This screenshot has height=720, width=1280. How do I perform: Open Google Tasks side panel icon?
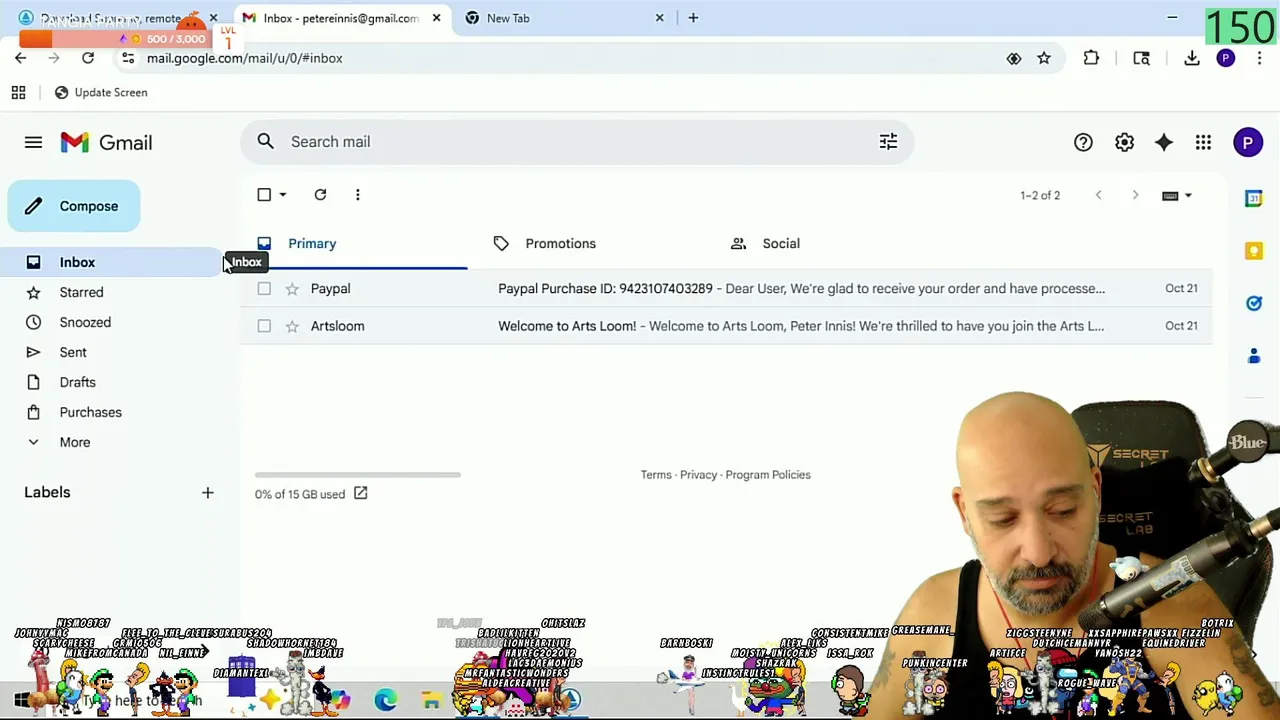click(x=1253, y=303)
